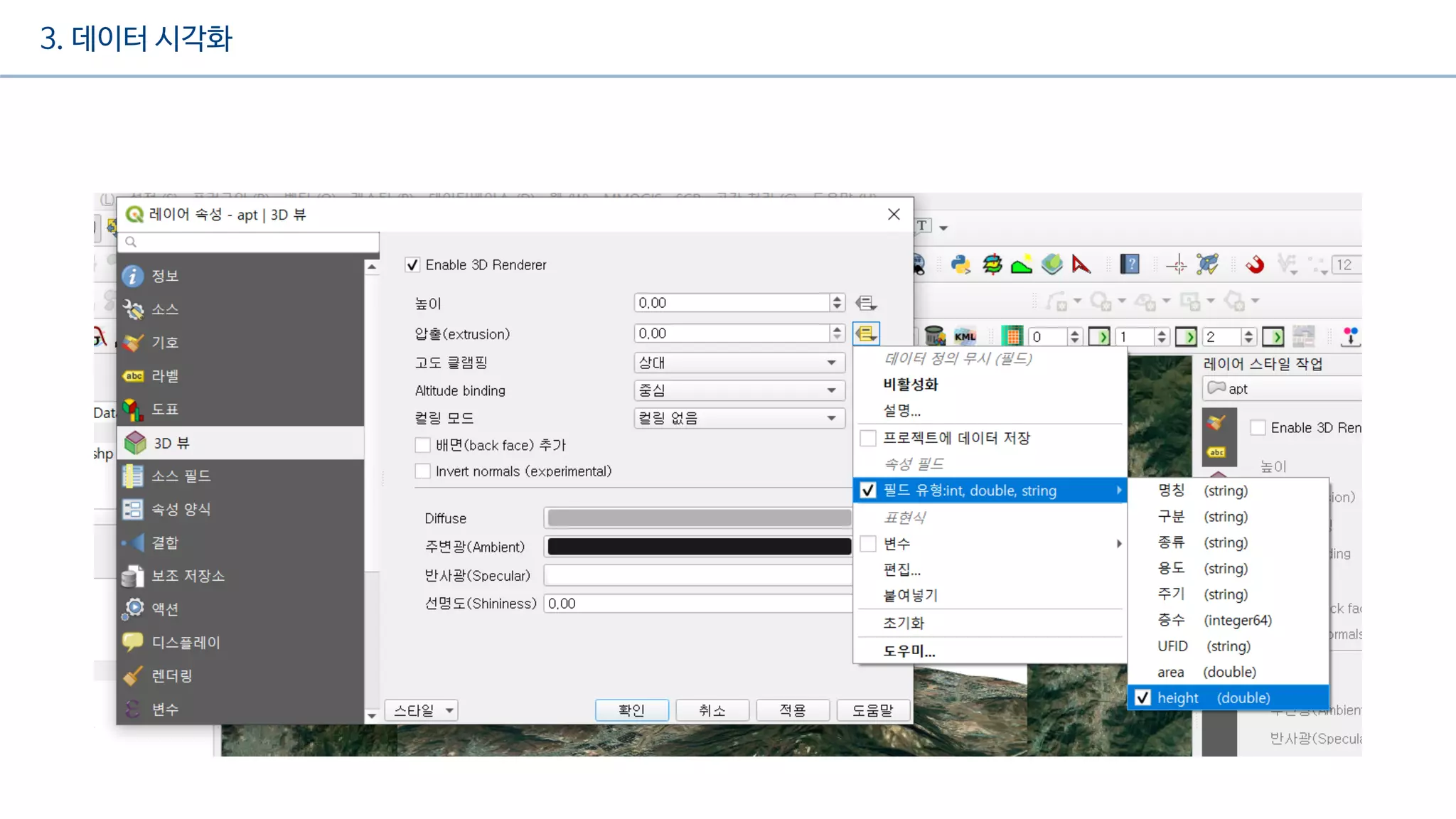Click the 적용 (Apply) button
This screenshot has height=819, width=1456.
[x=792, y=710]
